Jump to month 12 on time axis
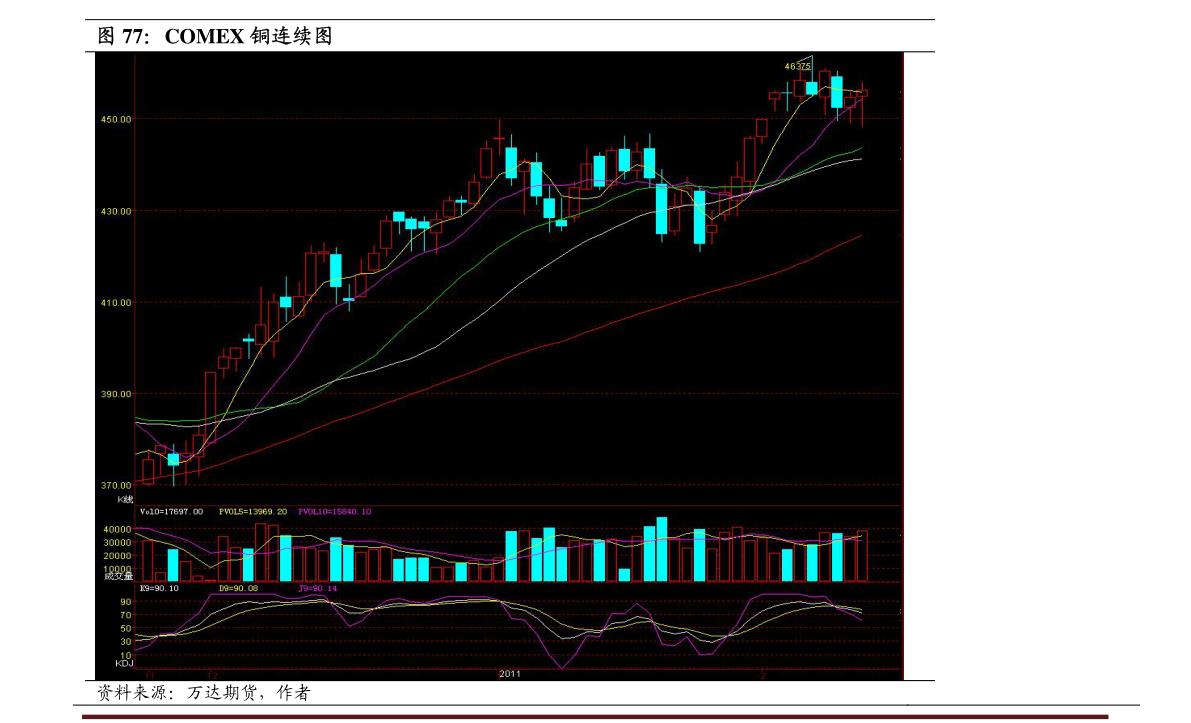 212,676
